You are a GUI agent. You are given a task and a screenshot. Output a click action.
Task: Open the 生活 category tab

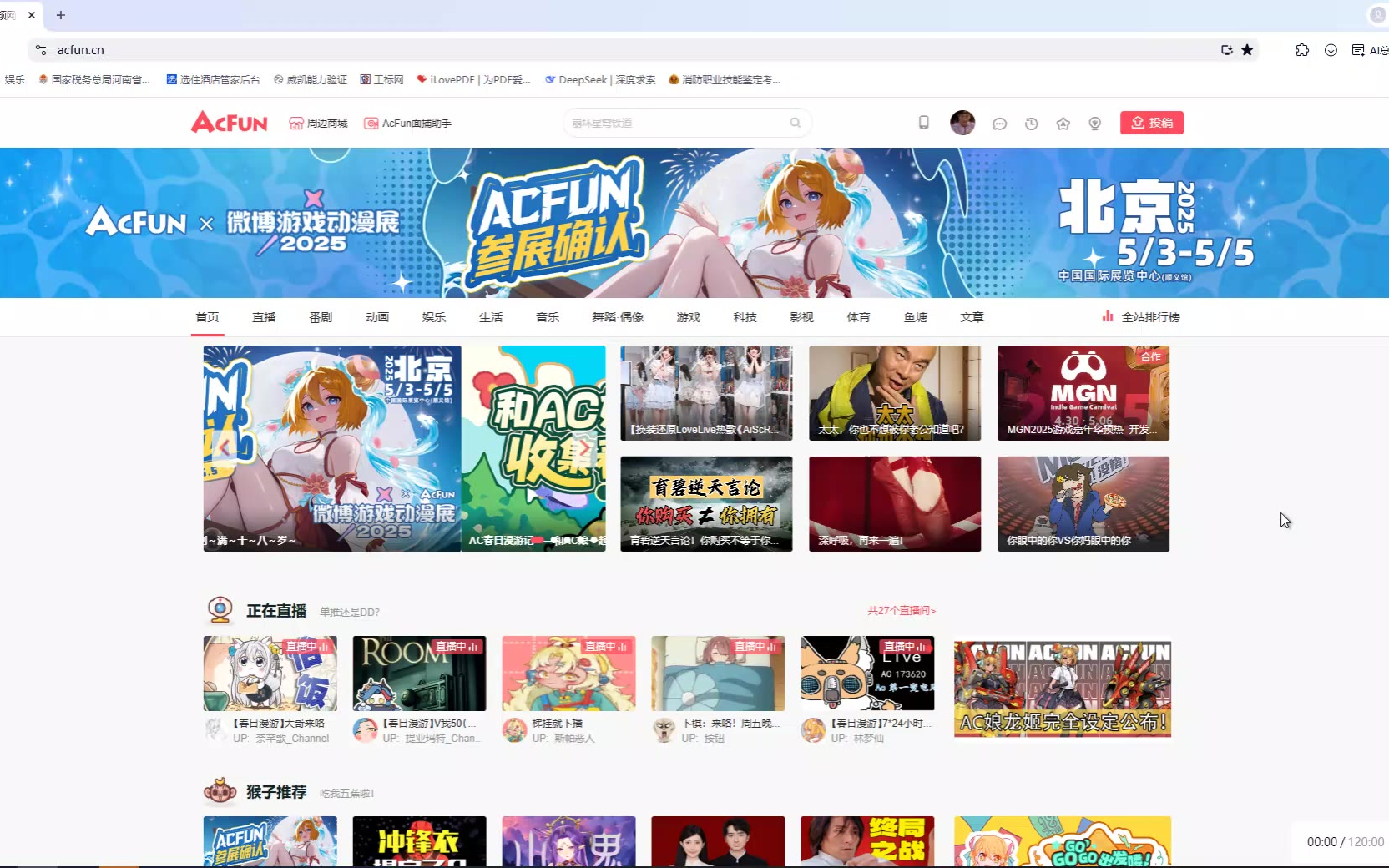491,317
